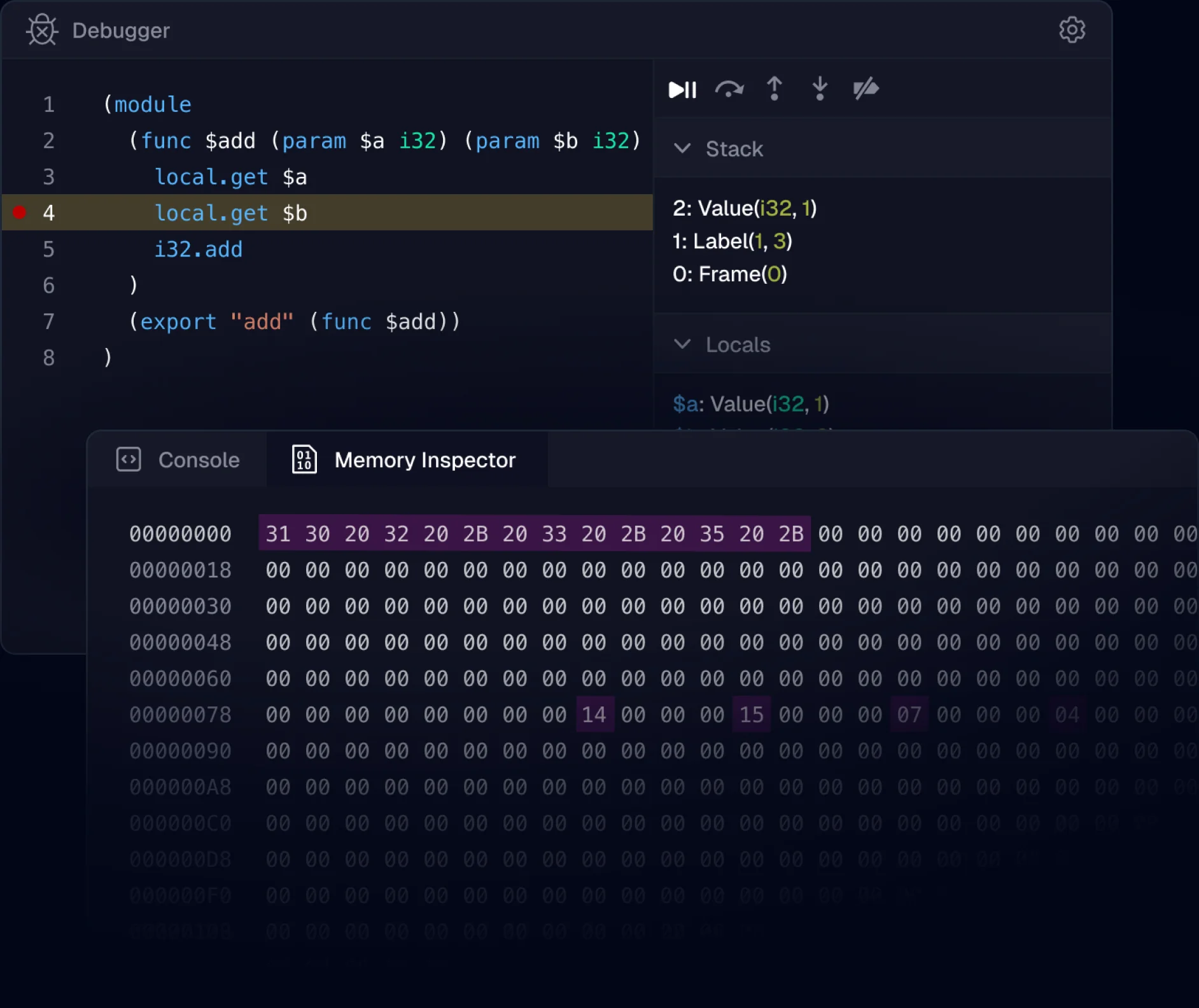Screen dimensions: 1199x1008
Task: Switch to the Memory Inspector tab
Action: 425,459
